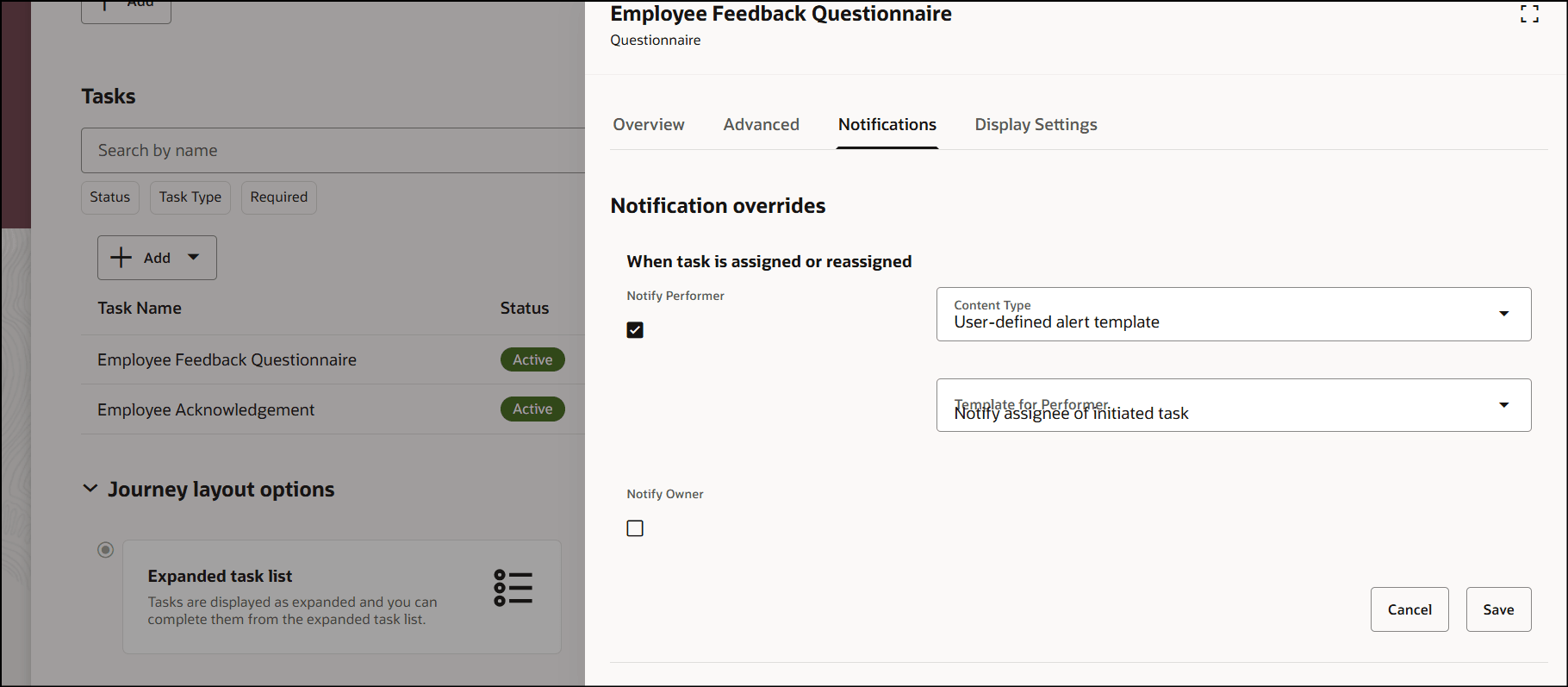The image size is (1568, 687).
Task: Select the Notifications tab
Action: coord(887,125)
